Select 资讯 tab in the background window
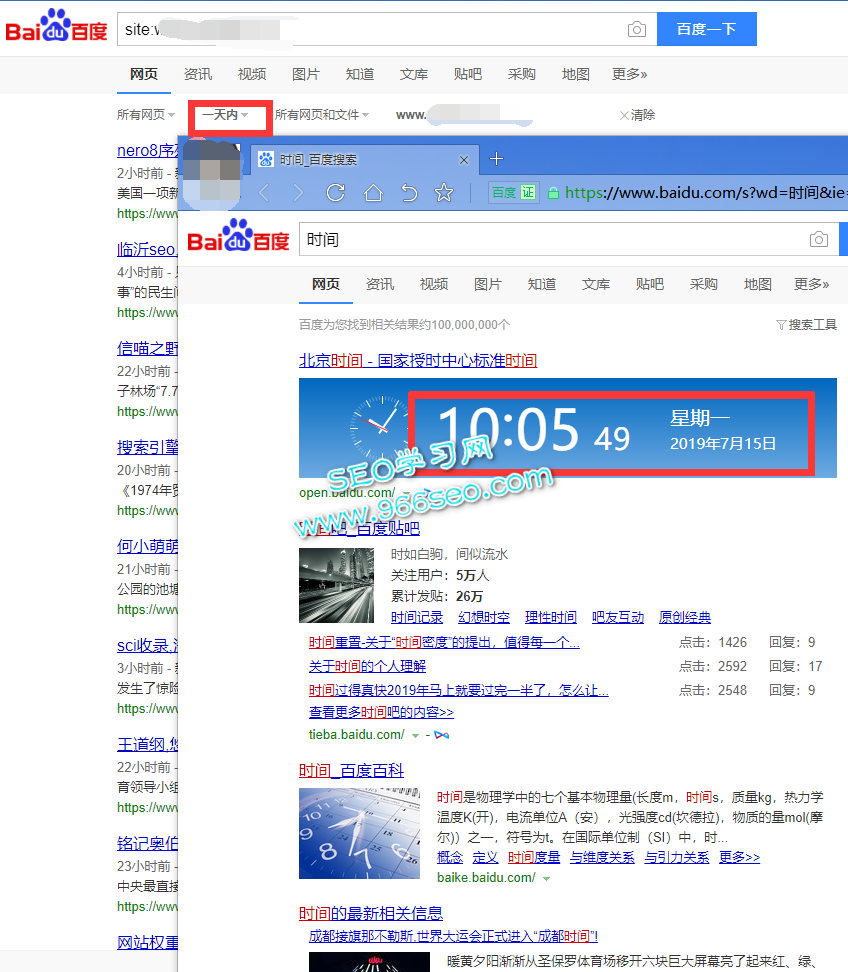Viewport: 848px width, 972px height. [198, 74]
